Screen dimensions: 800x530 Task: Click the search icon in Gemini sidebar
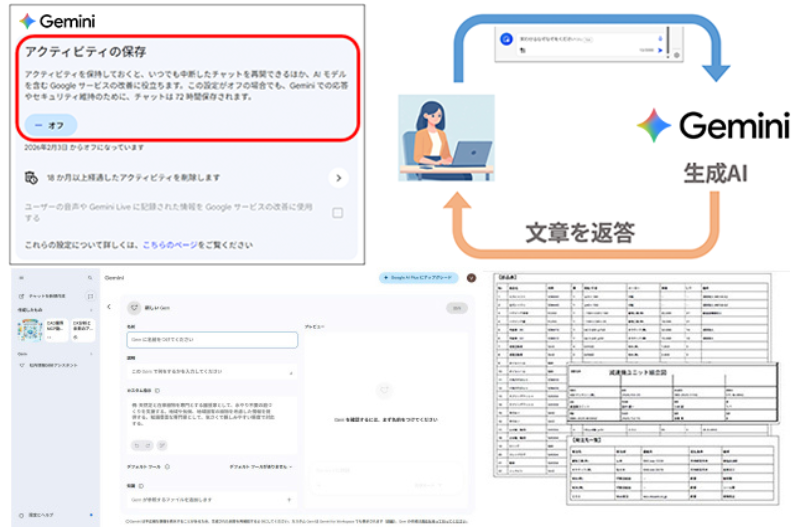point(90,278)
